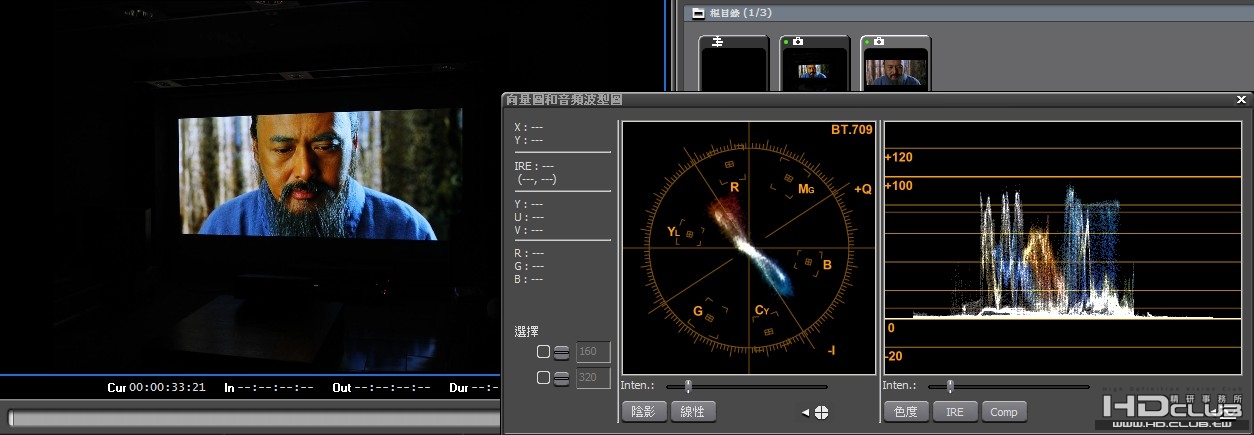
Task: Toggle the checkbox beside the 160 field
Action: click(x=543, y=352)
